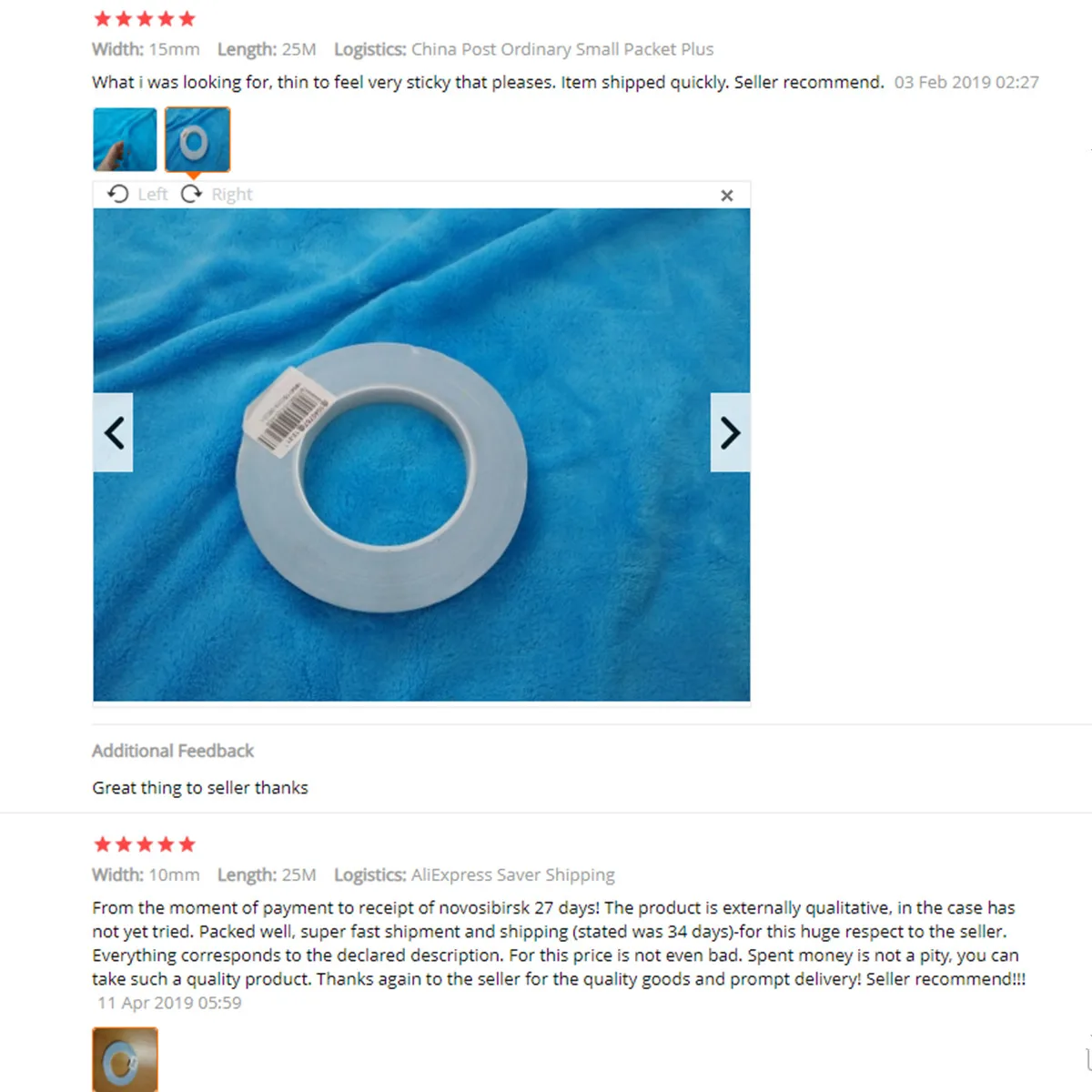Click the AliExpress Saver Shipping logistics text
Viewport: 1092px width, 1092px height.
[513, 875]
